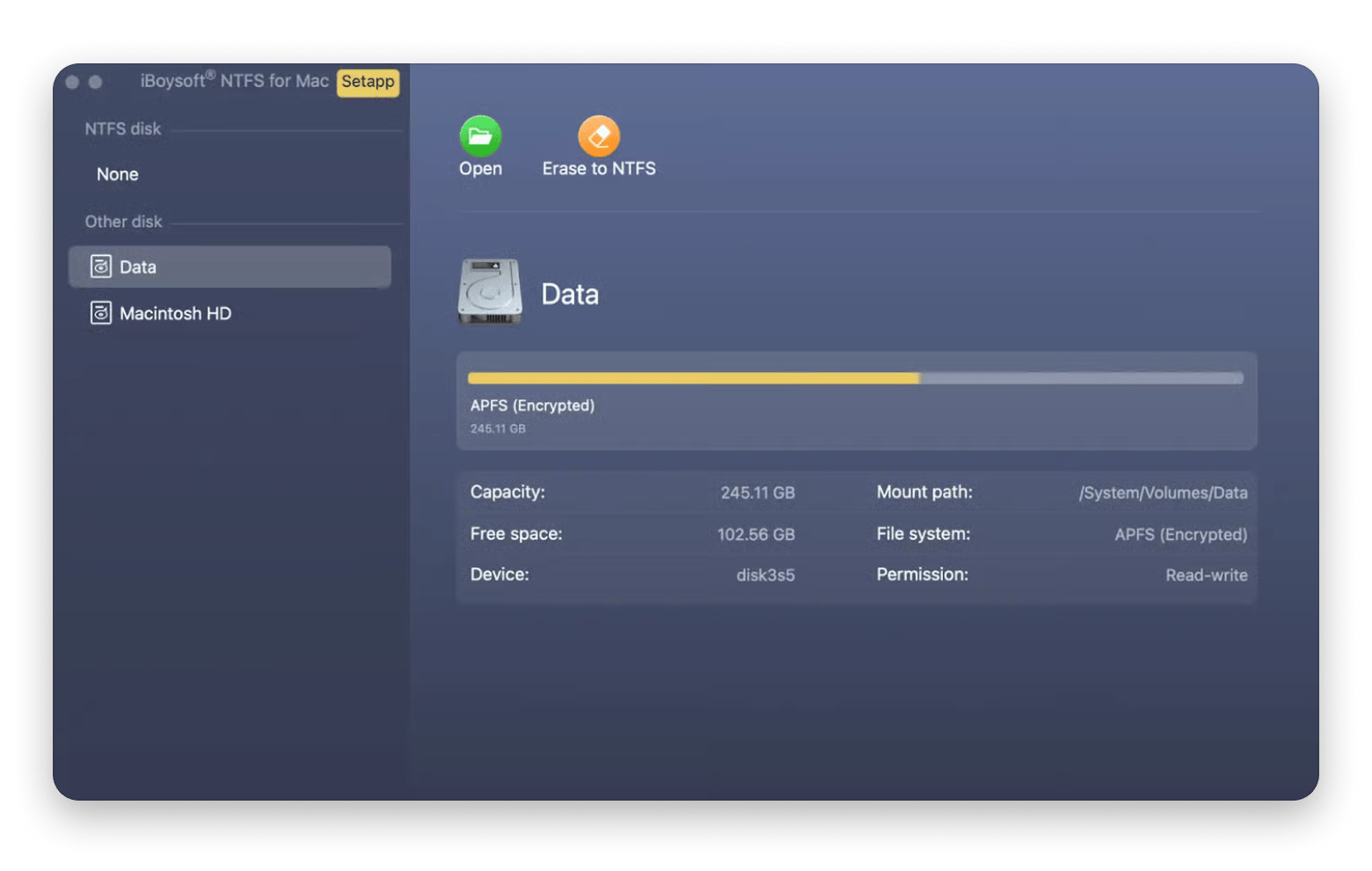Click the NTFS disk section header
1372x871 pixels.
(123, 128)
